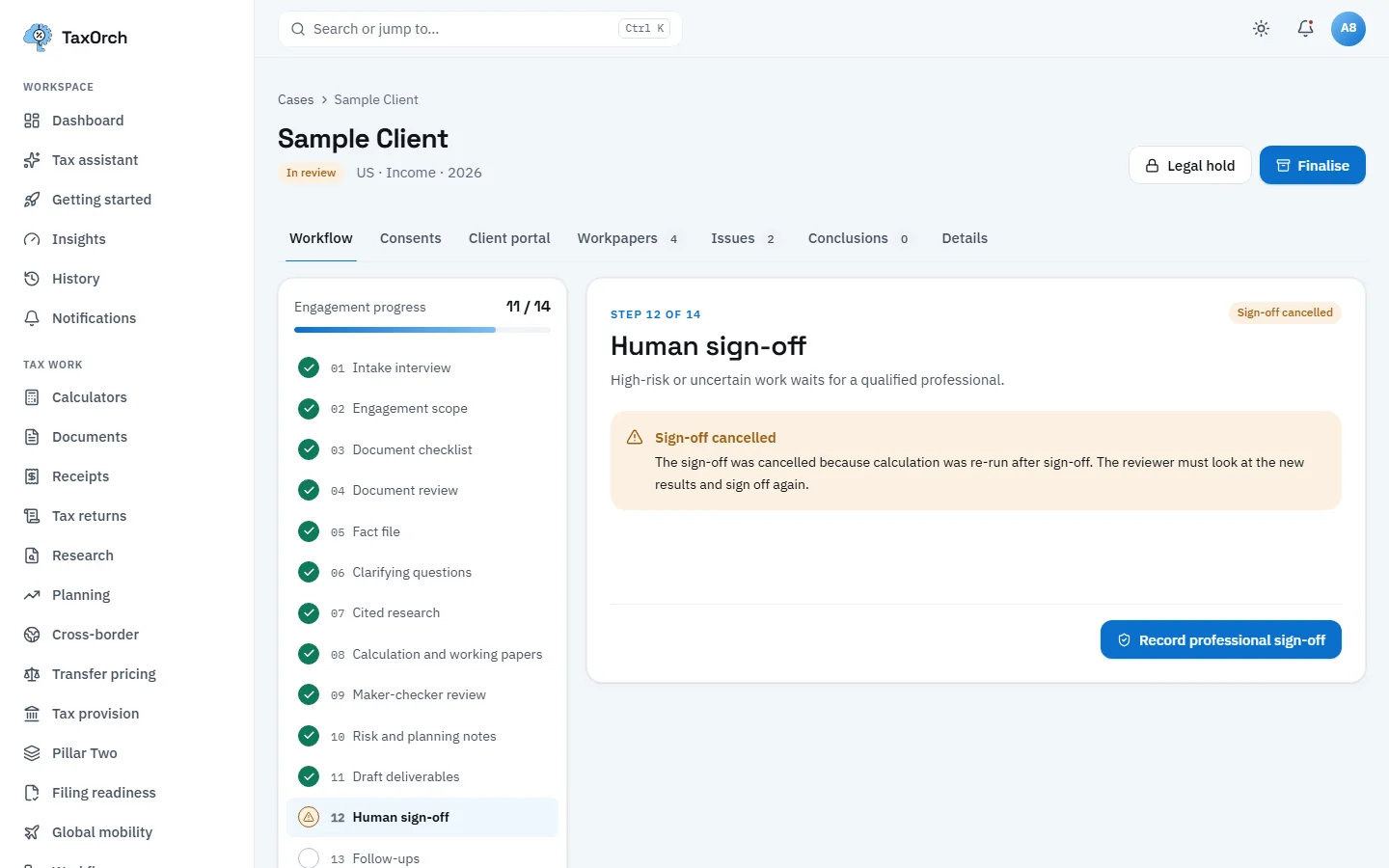Image resolution: width=1389 pixels, height=868 pixels.
Task: Open Insights in the sidebar
Action: tap(126, 239)
